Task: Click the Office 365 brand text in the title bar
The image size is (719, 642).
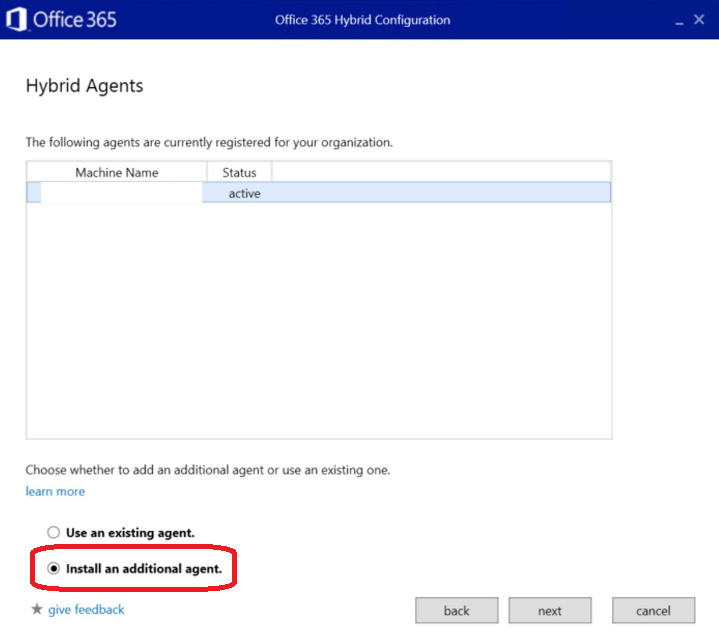Action: (75, 20)
